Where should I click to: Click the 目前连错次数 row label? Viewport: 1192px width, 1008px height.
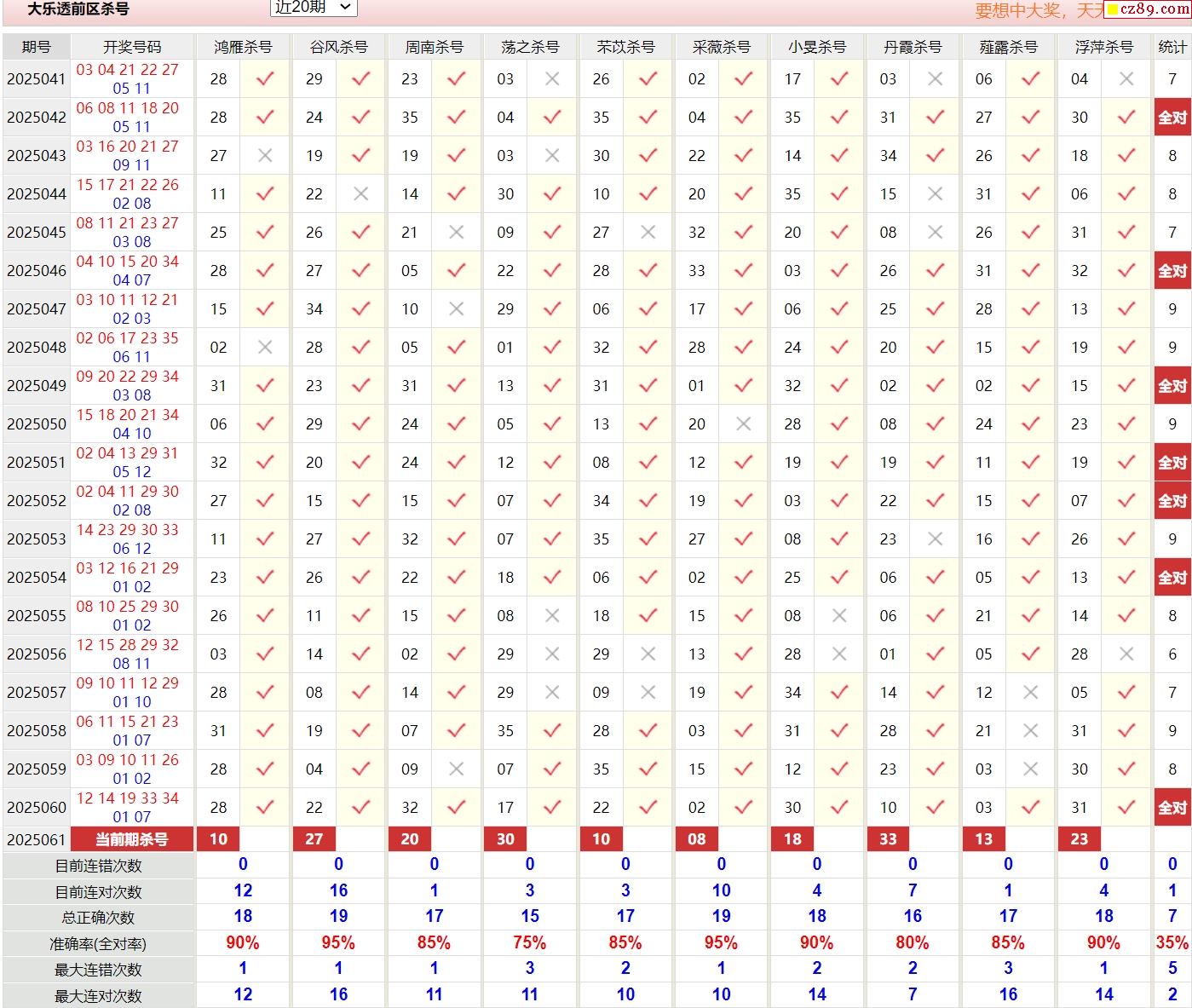(x=99, y=867)
